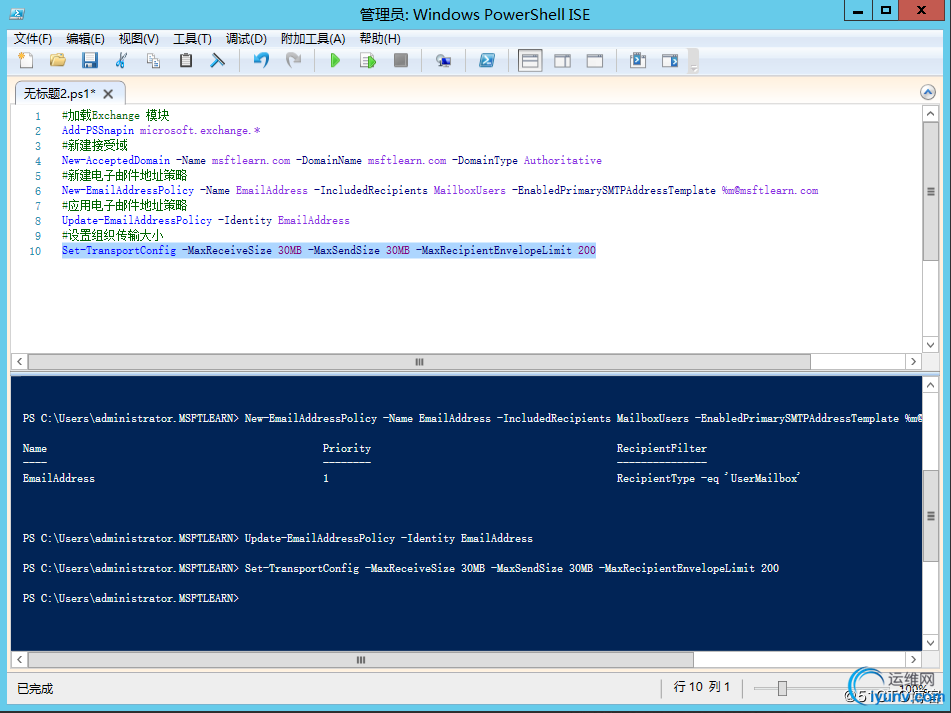Image resolution: width=951 pixels, height=713 pixels.
Task: Cut selection with scissors icon
Action: coord(121,60)
